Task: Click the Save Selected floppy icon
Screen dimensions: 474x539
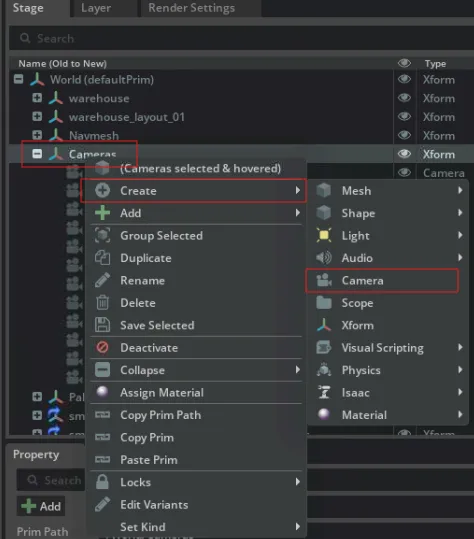Action: coord(102,325)
